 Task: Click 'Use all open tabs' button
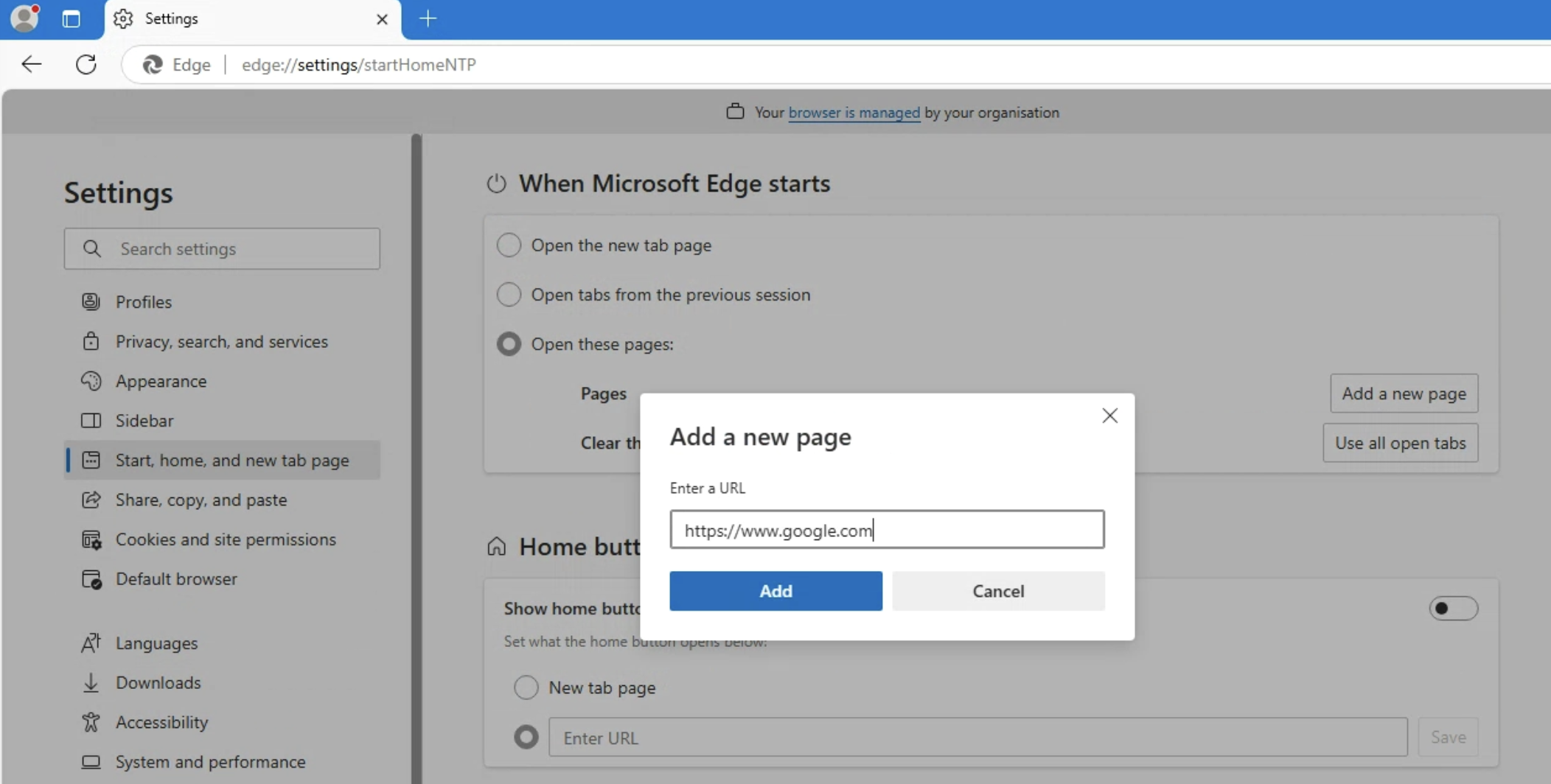coord(1400,443)
